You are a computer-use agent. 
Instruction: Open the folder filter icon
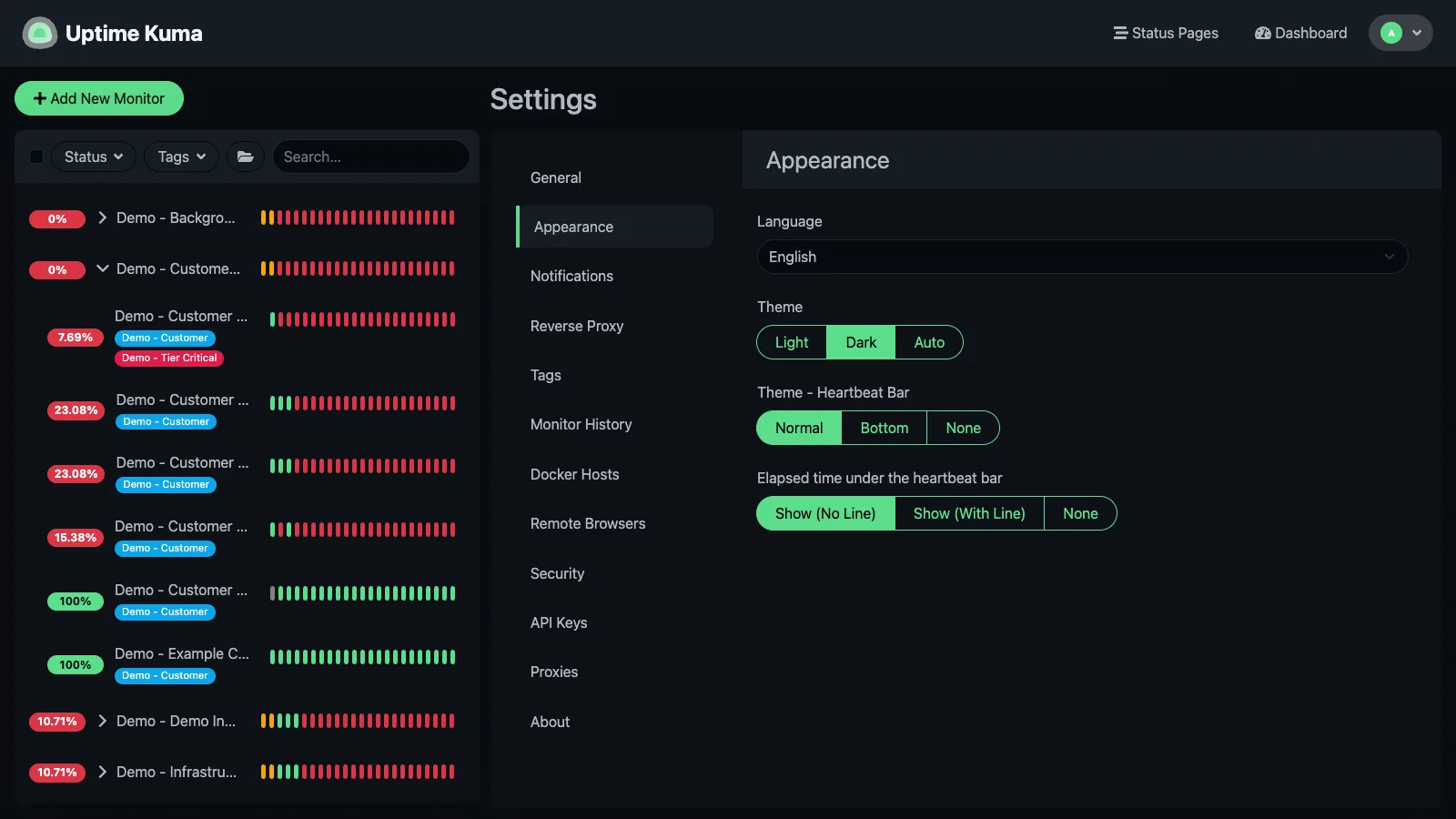(x=246, y=157)
